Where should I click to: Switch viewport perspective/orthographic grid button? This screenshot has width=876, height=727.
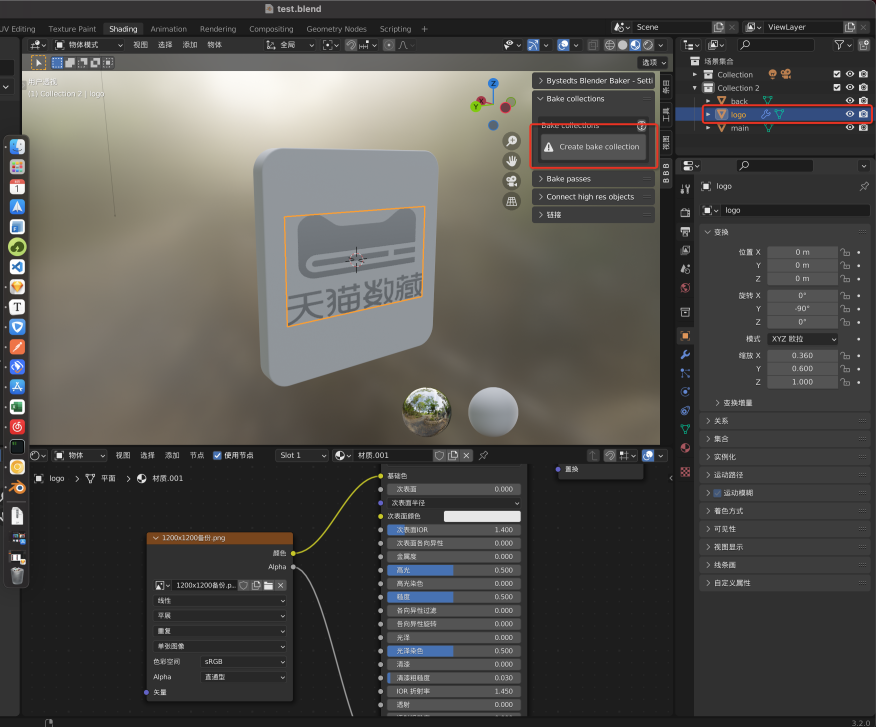pos(511,201)
